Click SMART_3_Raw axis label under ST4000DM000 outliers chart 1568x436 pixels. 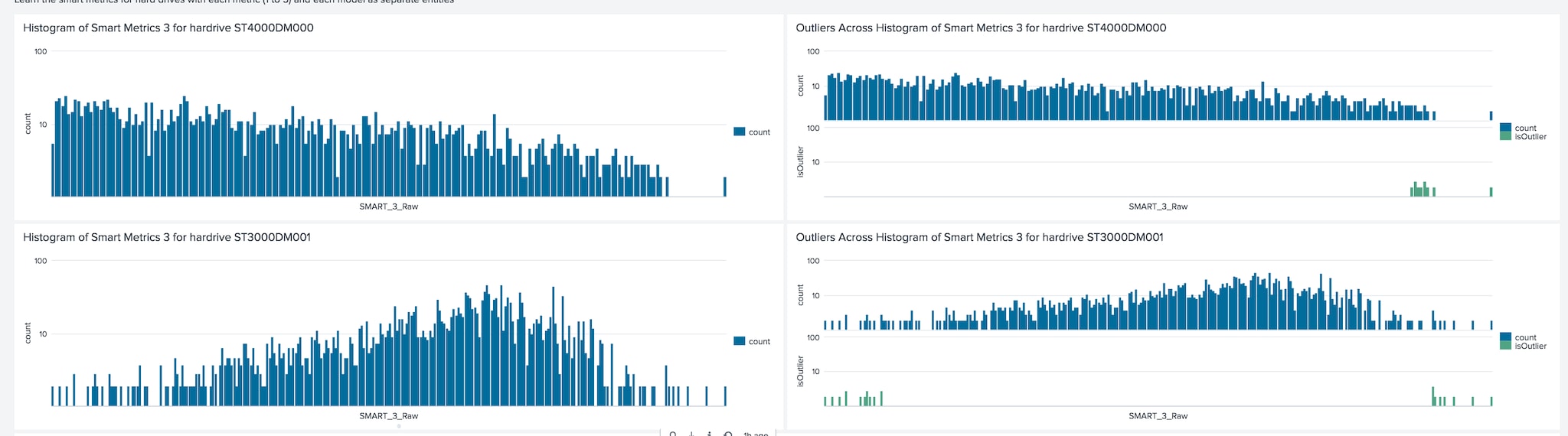[x=1158, y=207]
